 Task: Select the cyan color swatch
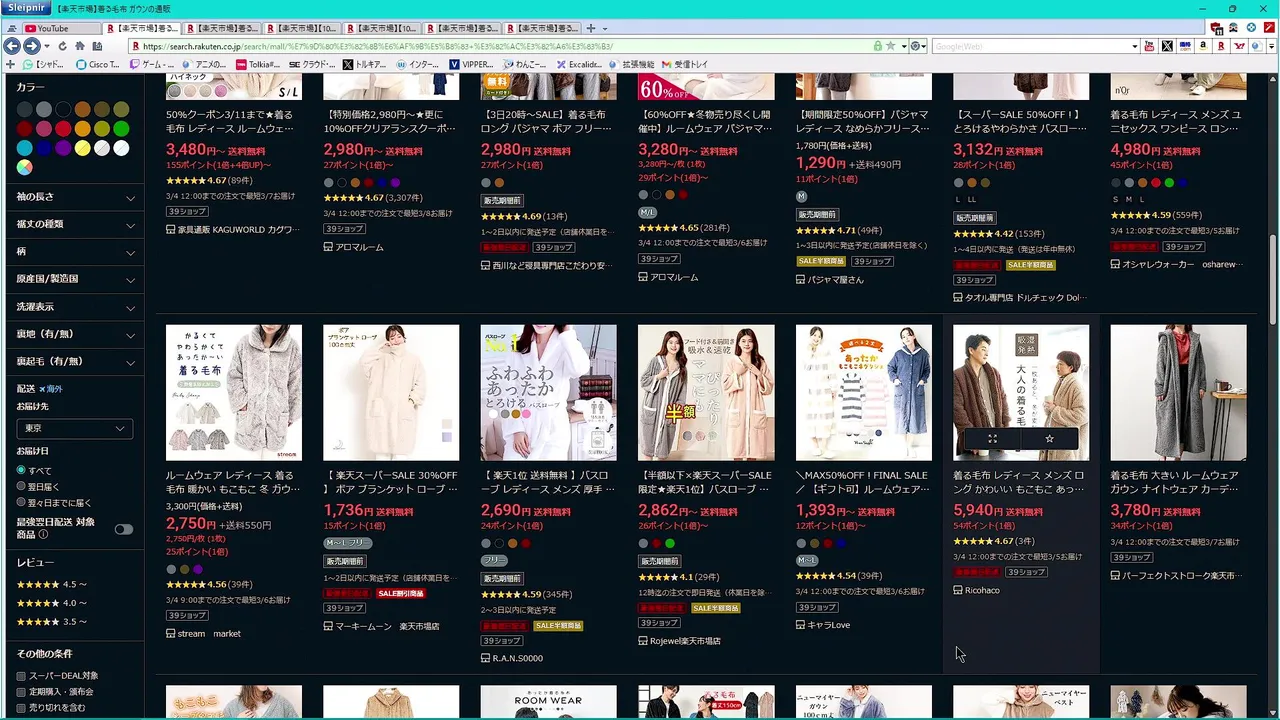[24, 148]
